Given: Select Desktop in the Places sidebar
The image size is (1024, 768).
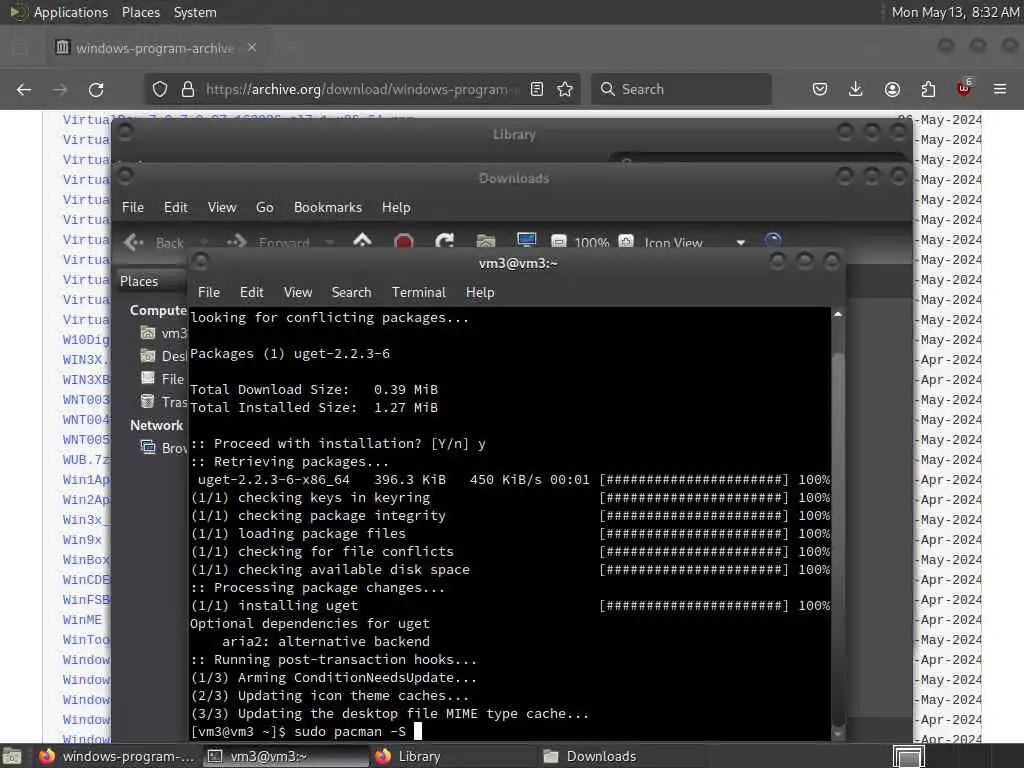Looking at the screenshot, I should 164,356.
